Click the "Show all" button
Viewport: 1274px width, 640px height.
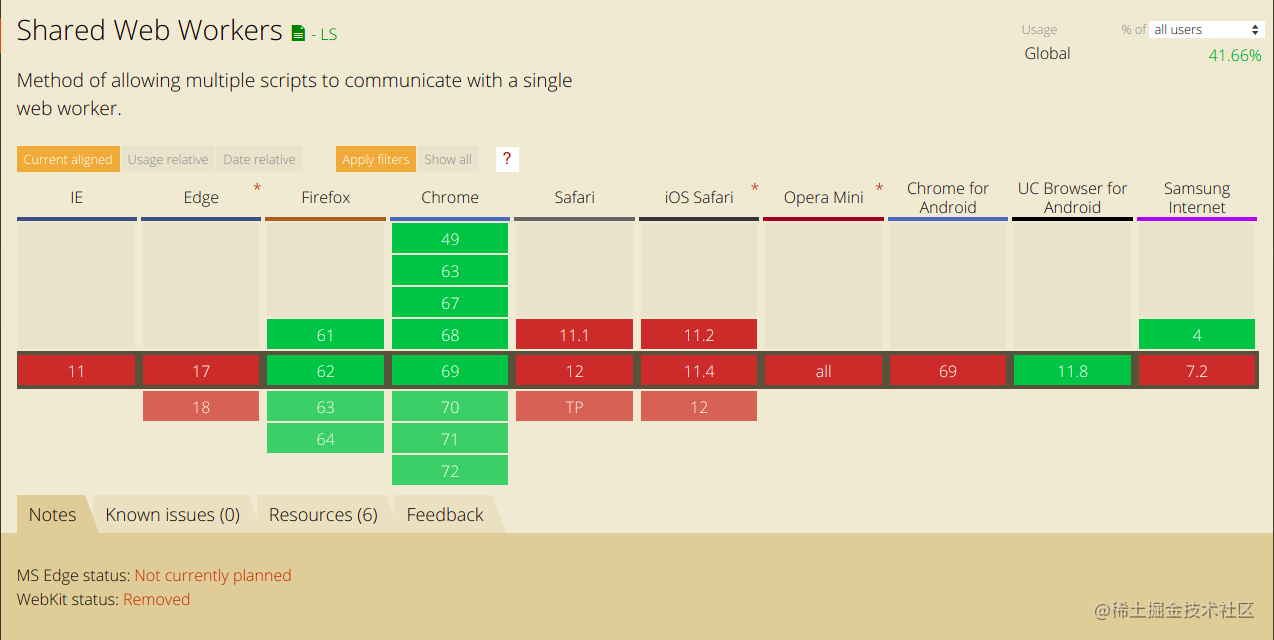[x=447, y=159]
